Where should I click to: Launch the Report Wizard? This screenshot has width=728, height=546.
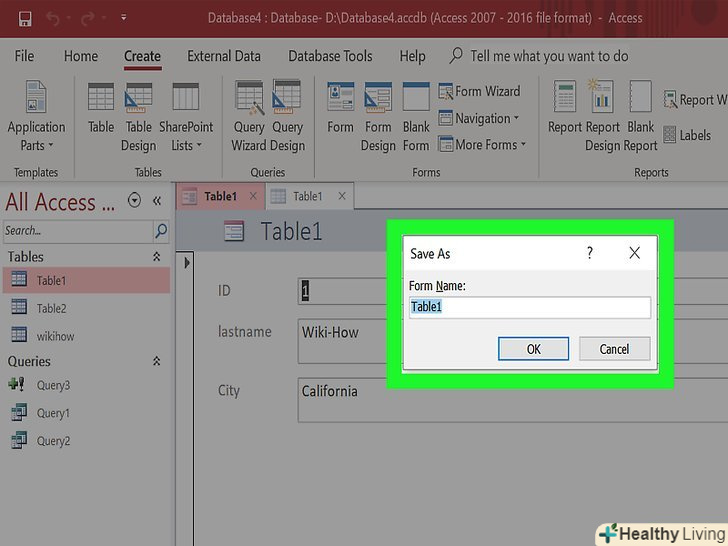(694, 100)
